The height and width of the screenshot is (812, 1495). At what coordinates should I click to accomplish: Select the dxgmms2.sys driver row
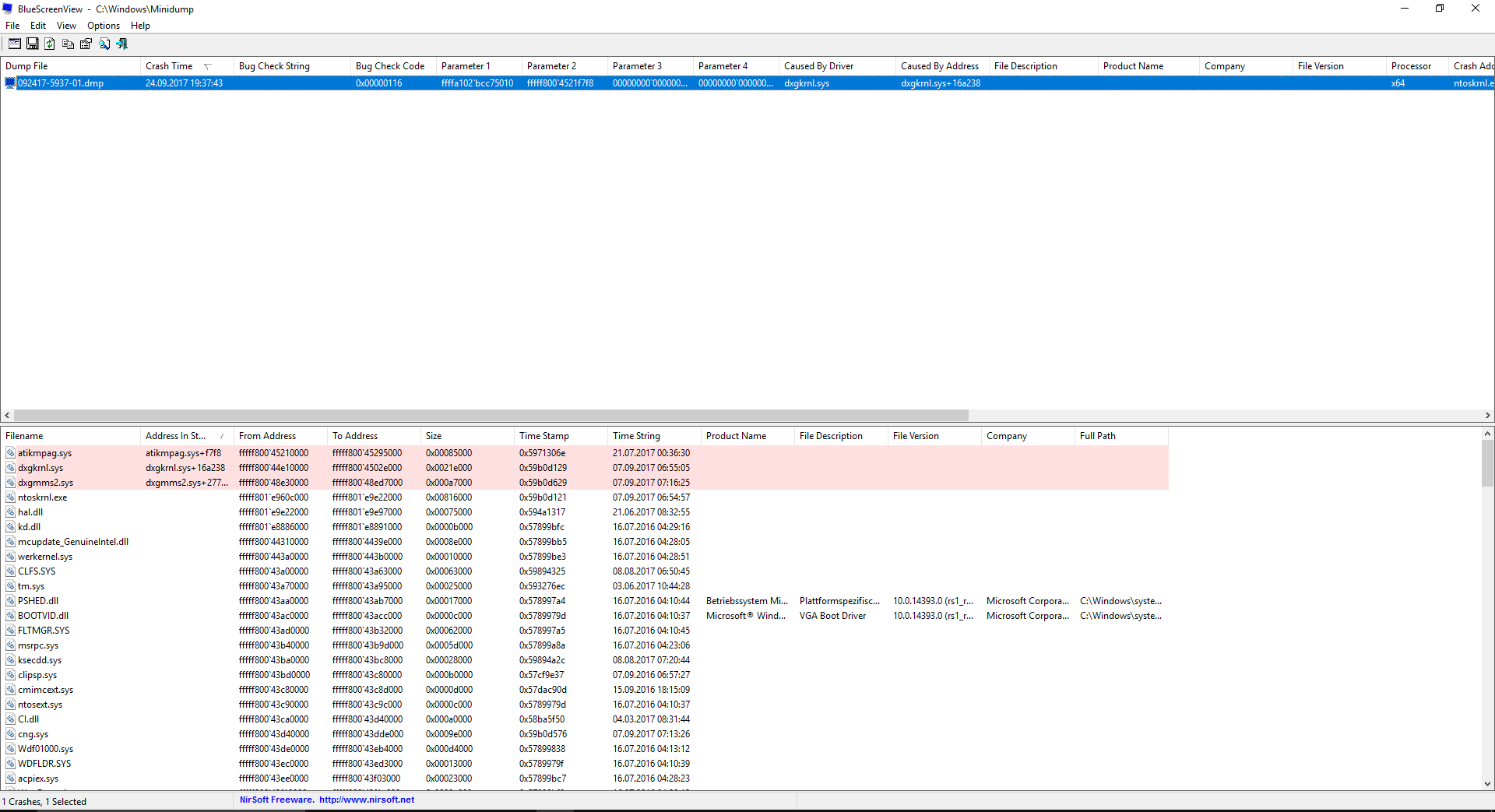pos(584,483)
